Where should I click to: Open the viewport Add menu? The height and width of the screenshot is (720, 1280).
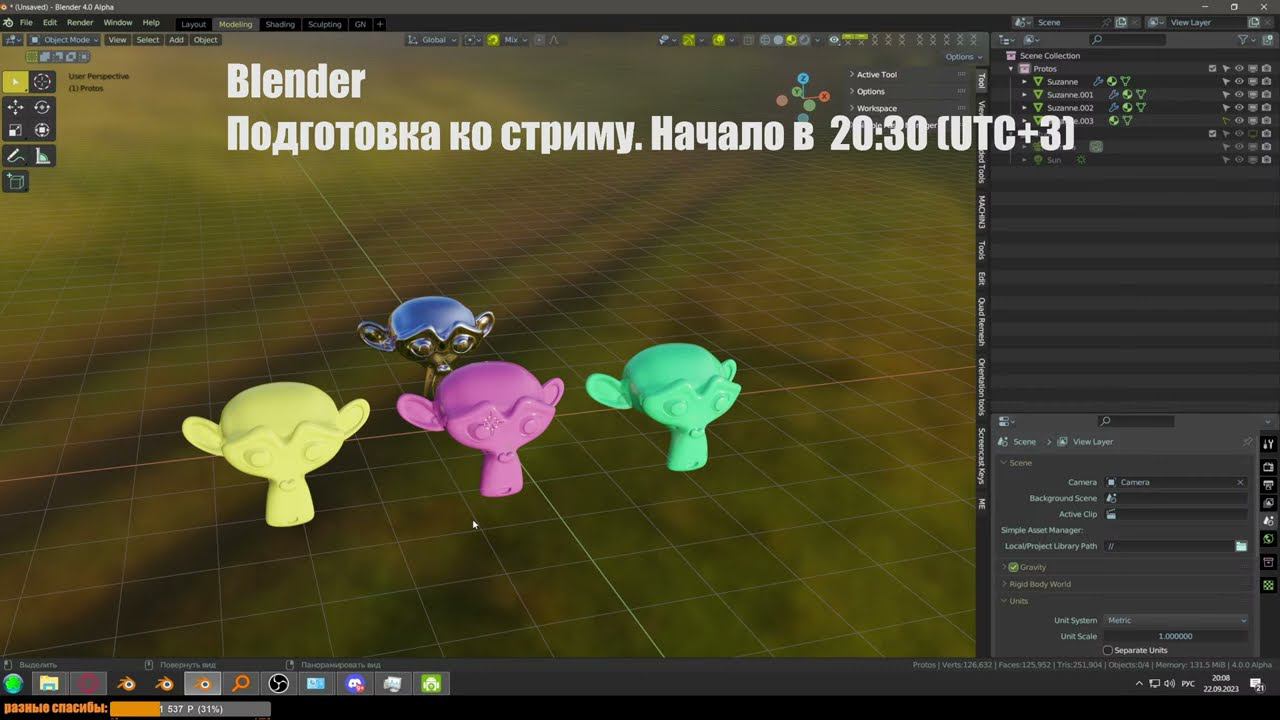coord(176,40)
